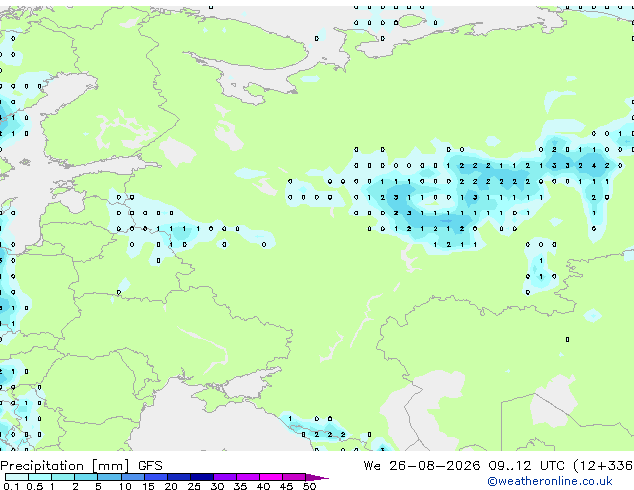Click the legend scale label '10'
The height and width of the screenshot is (490, 634).
click(x=125, y=486)
